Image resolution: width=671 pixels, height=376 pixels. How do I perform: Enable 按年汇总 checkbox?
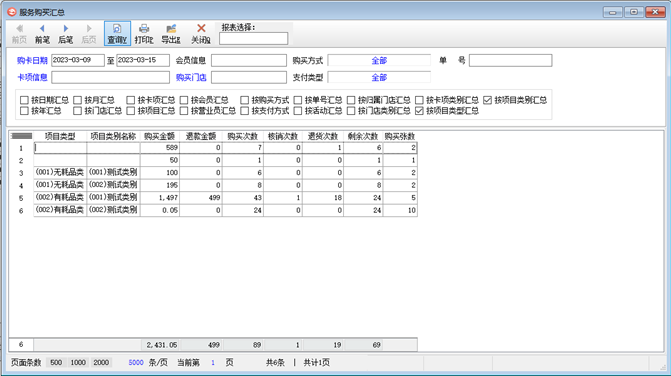24,111
